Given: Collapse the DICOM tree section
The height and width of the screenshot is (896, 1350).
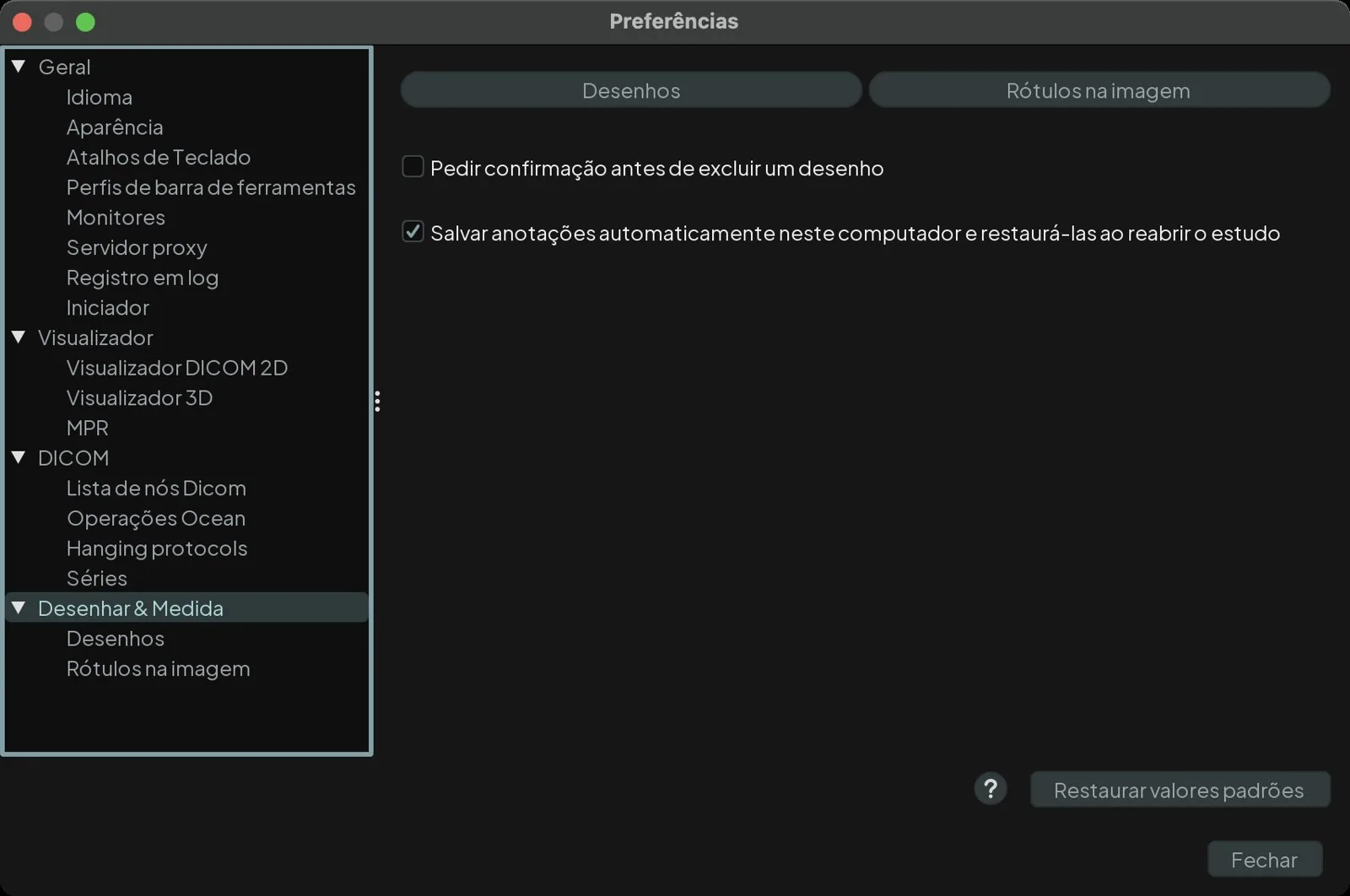Looking at the screenshot, I should coord(19,458).
